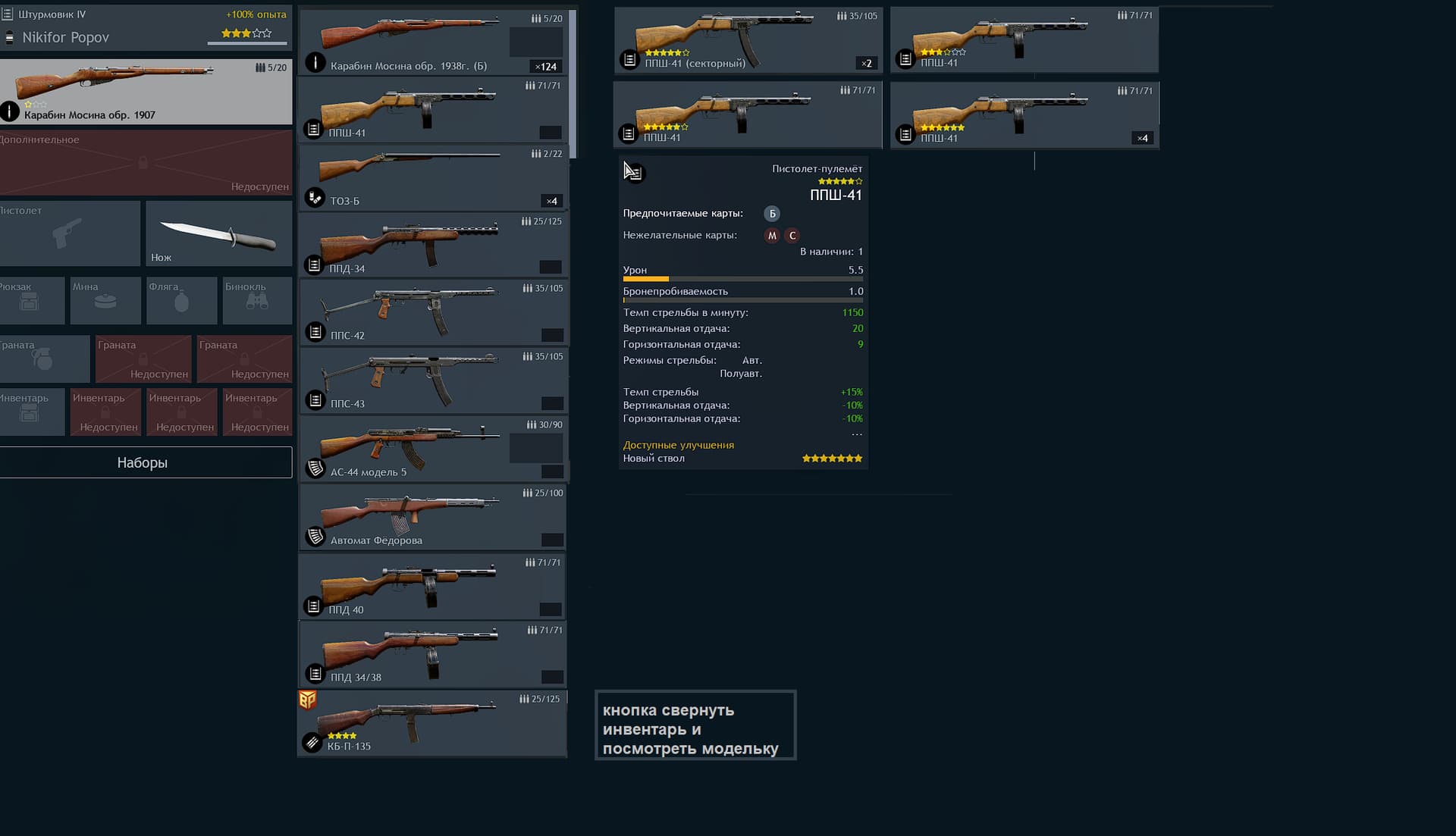Screen dimensions: 1456x836
Task: Click the Доступные улучшения link
Action: tap(678, 445)
